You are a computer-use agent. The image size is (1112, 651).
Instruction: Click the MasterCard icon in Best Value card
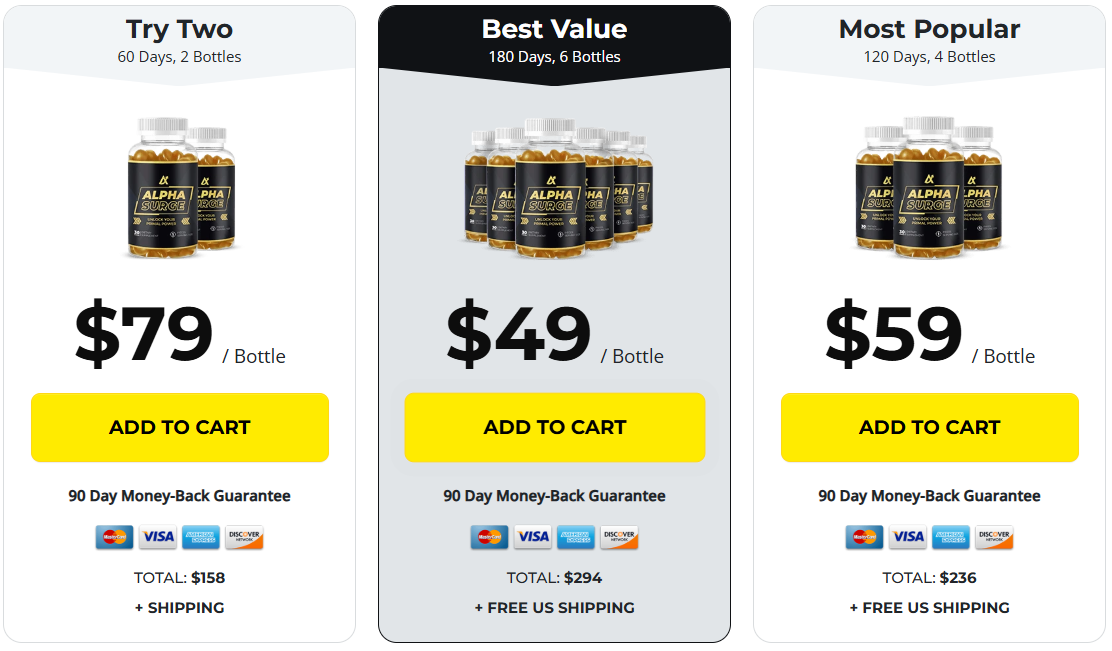[489, 538]
